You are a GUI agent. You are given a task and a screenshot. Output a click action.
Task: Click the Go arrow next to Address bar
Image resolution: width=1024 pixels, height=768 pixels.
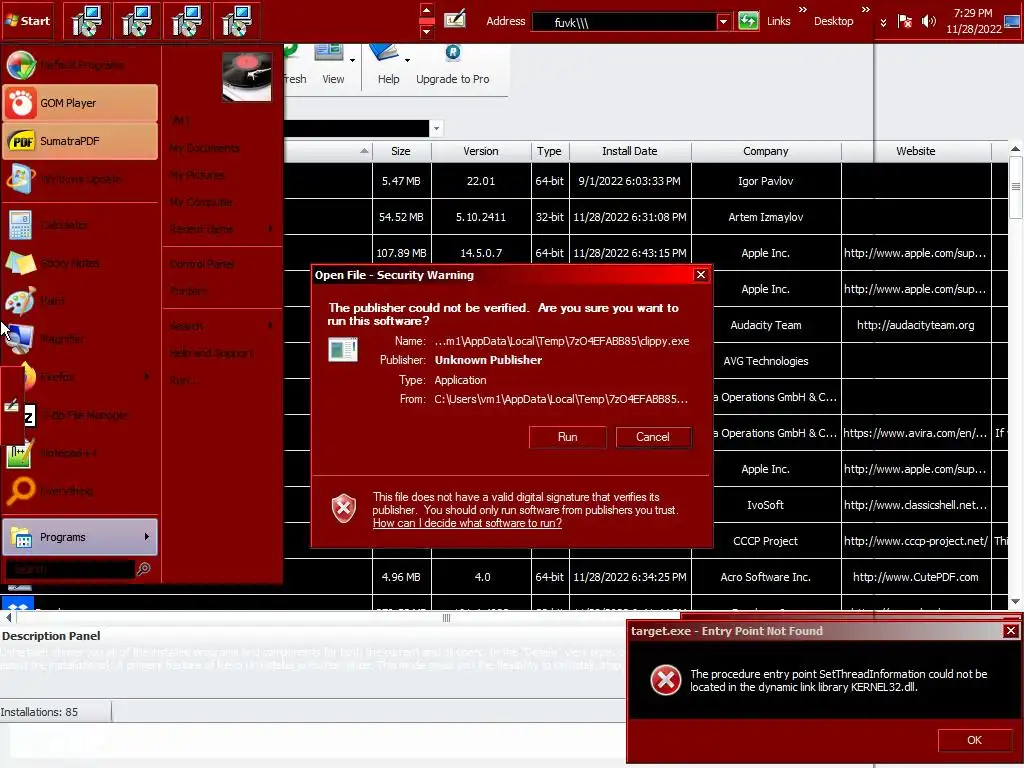[748, 21]
